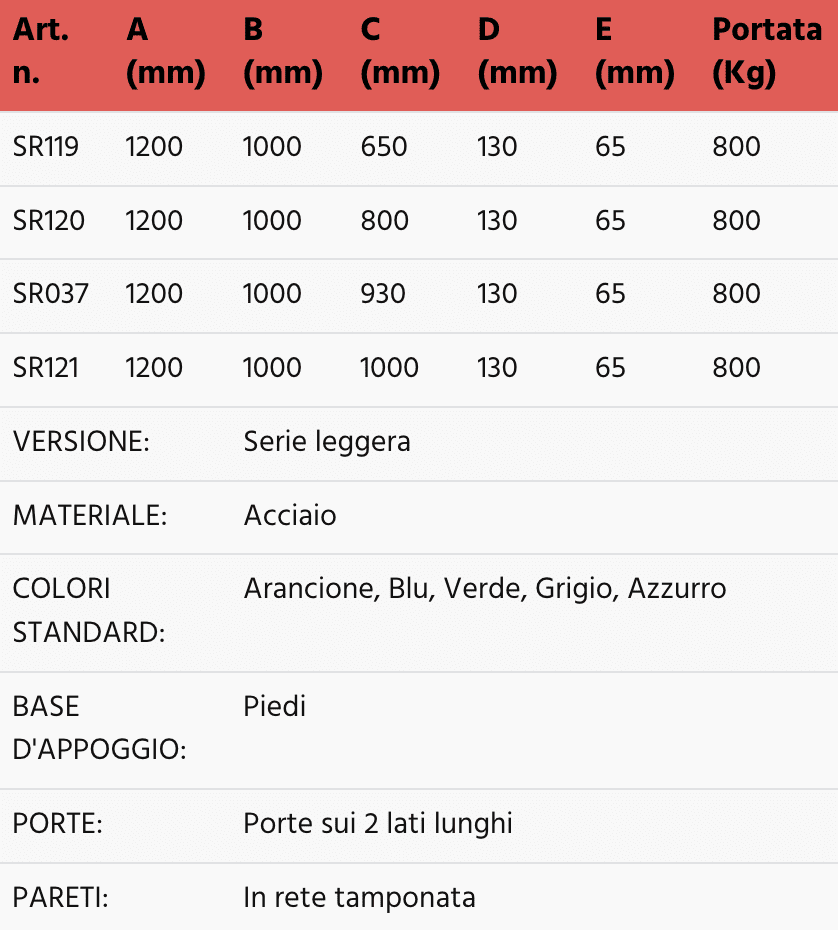Viewport: 838px width, 930px height.
Task: Click the E (mm) column header
Action: [634, 52]
